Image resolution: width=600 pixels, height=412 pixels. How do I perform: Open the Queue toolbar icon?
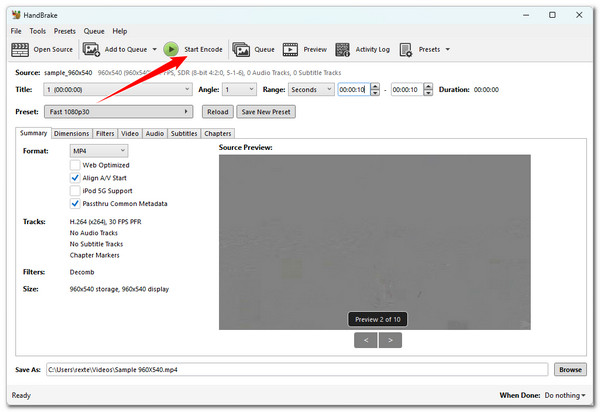point(241,49)
